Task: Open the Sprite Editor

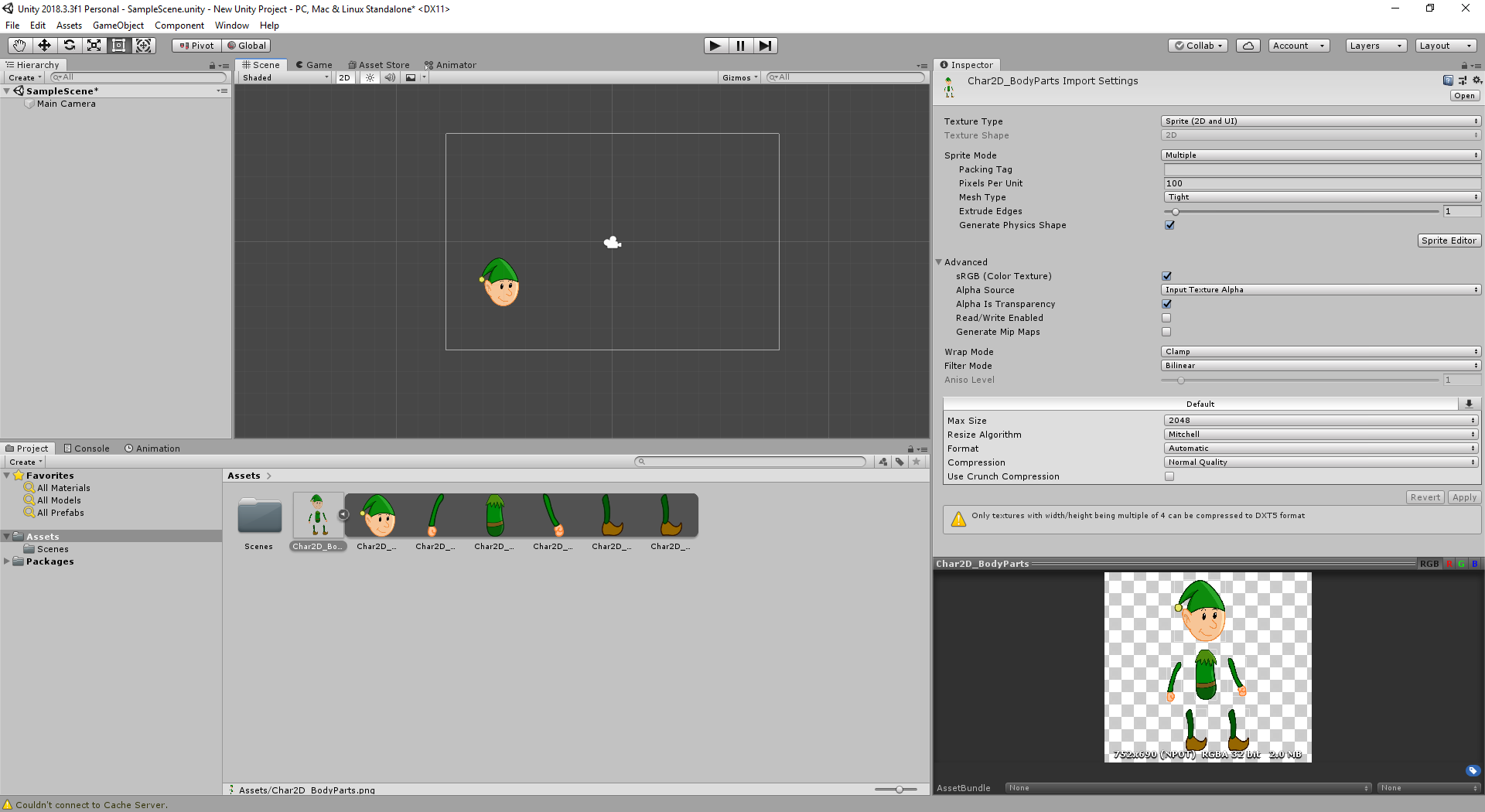Action: (1449, 240)
